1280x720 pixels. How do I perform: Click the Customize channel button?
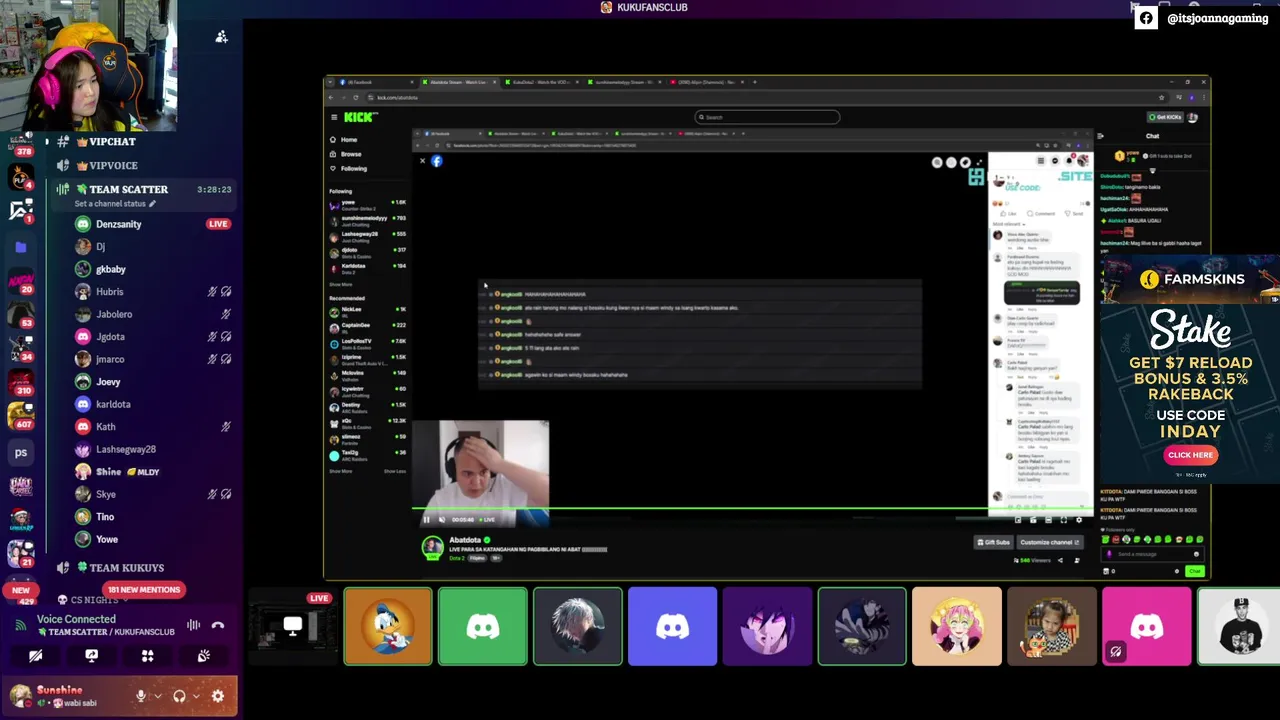tap(1049, 542)
